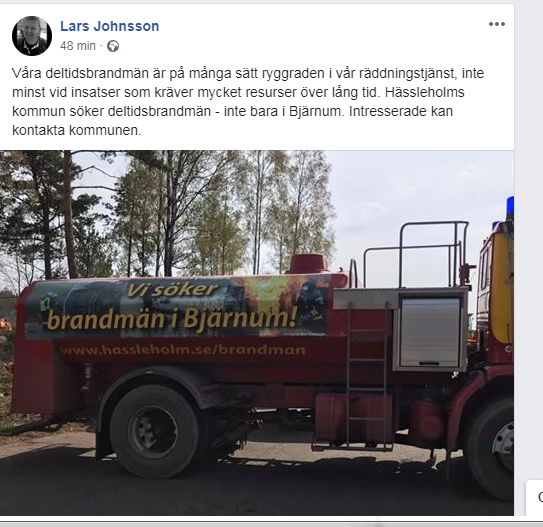Click the partly visible front wheel
Screen dimensions: 543x527
[x=490, y=448]
